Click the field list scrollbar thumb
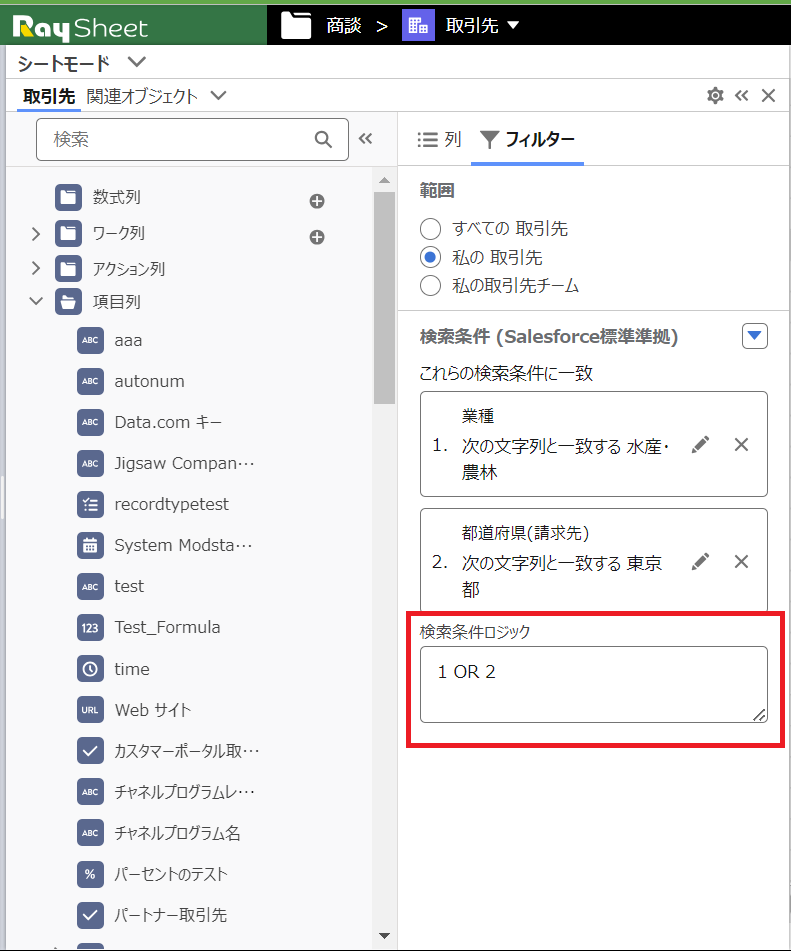Viewport: 791px width, 951px height. pos(384,297)
